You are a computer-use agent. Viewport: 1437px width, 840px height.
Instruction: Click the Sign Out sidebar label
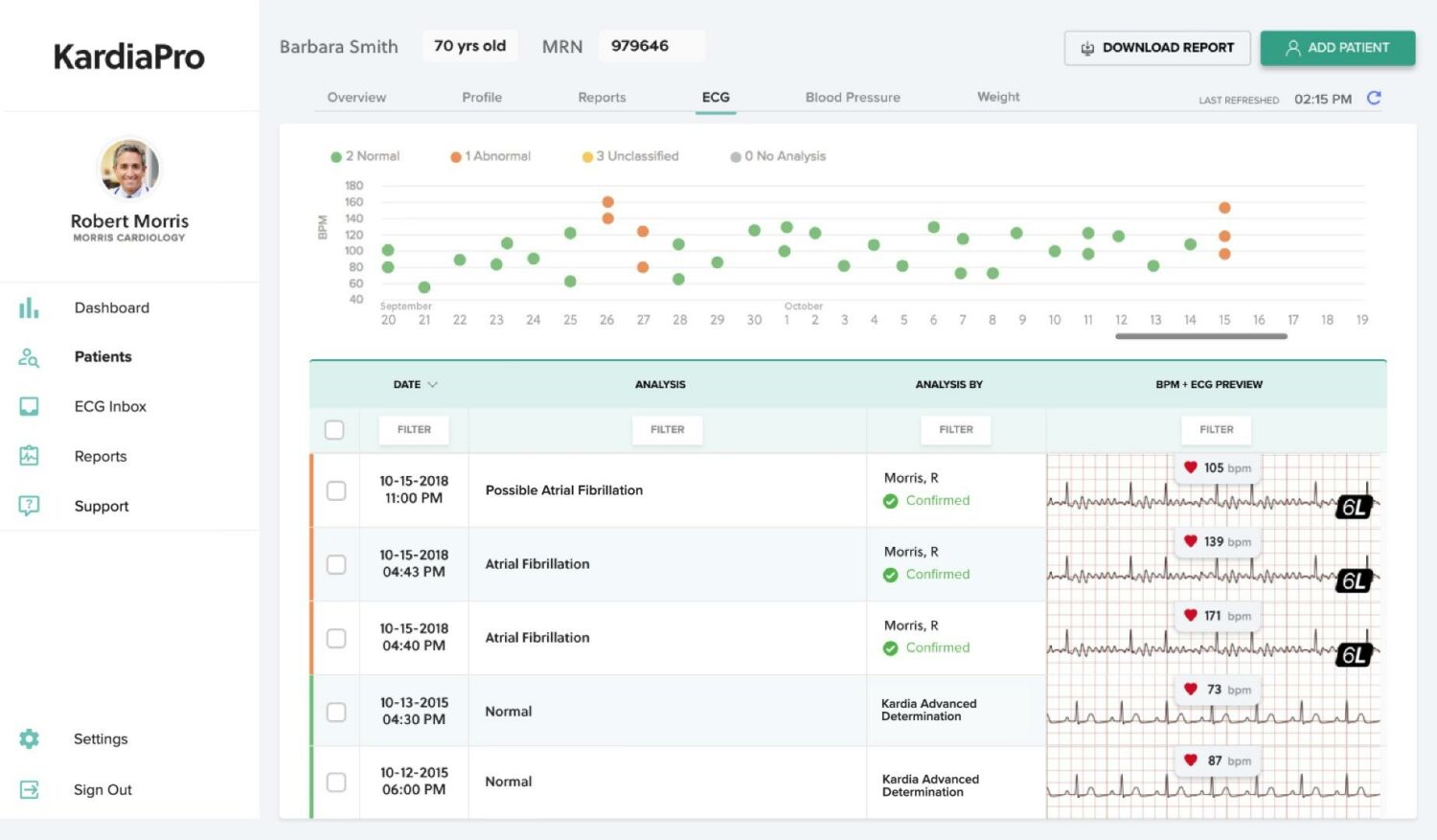[103, 790]
